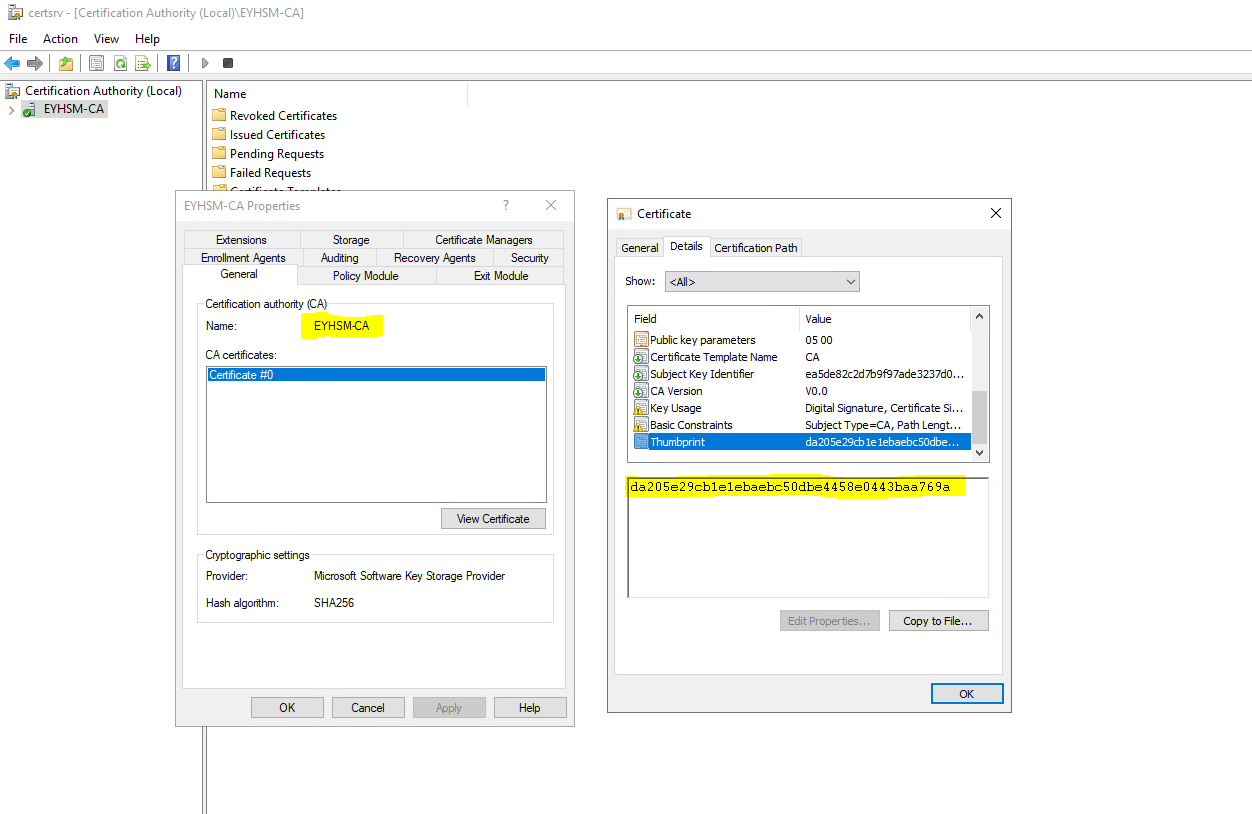Click the Back arrow in the certsrv toolbar

(12, 63)
